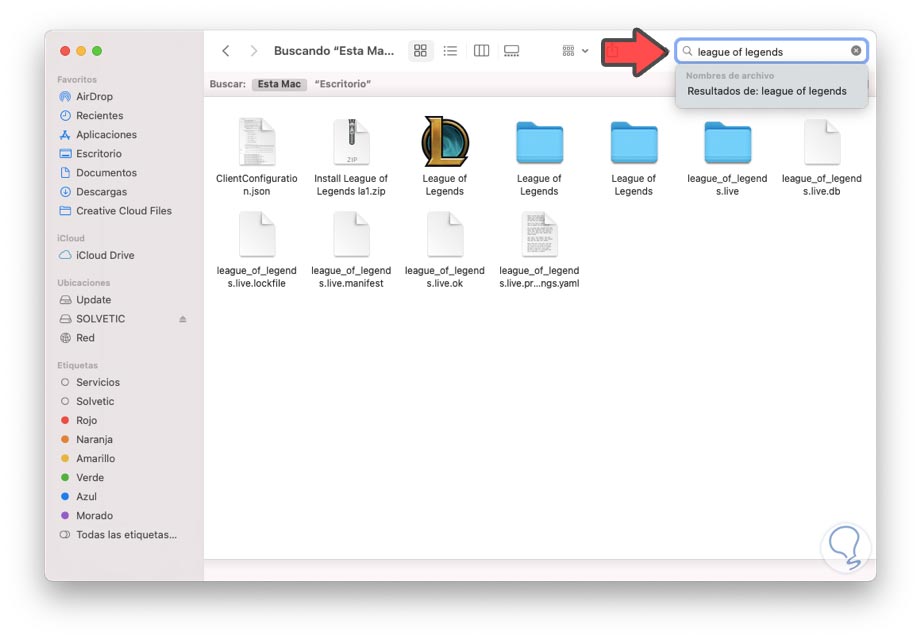Viewport: 921px width, 640px height.
Task: Open the group-by options dropdown
Action: [x=575, y=51]
